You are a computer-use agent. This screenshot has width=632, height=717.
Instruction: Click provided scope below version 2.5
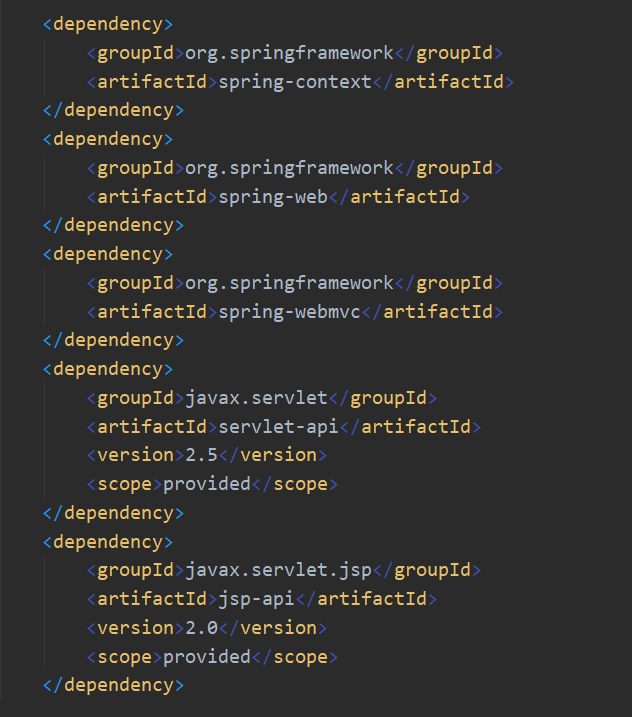(207, 484)
